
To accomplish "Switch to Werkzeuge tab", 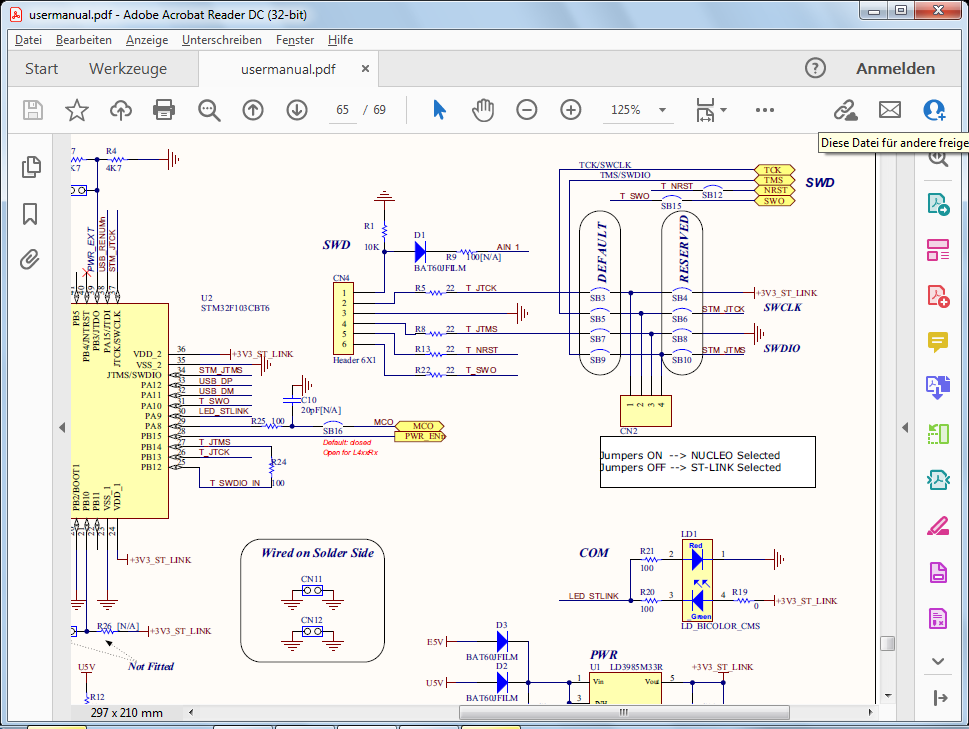I will point(128,69).
